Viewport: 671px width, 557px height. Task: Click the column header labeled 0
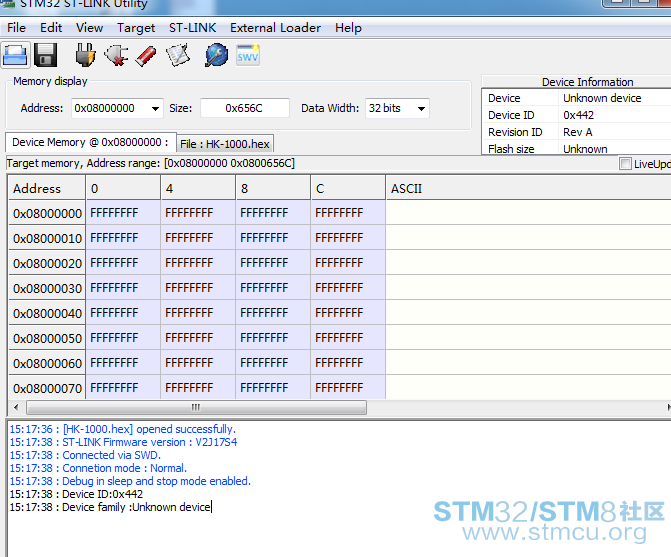coord(123,188)
